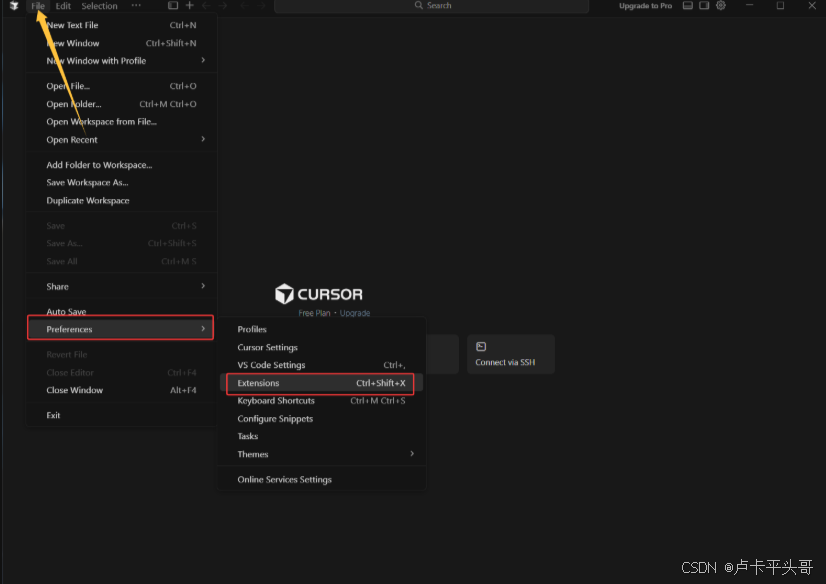
Task: Open Keyboard Shortcuts
Action: (x=321, y=401)
